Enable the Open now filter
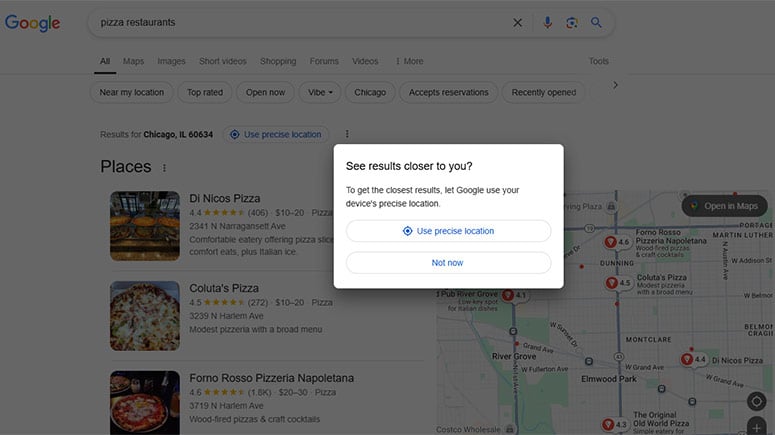This screenshot has height=435, width=775. click(x=265, y=92)
